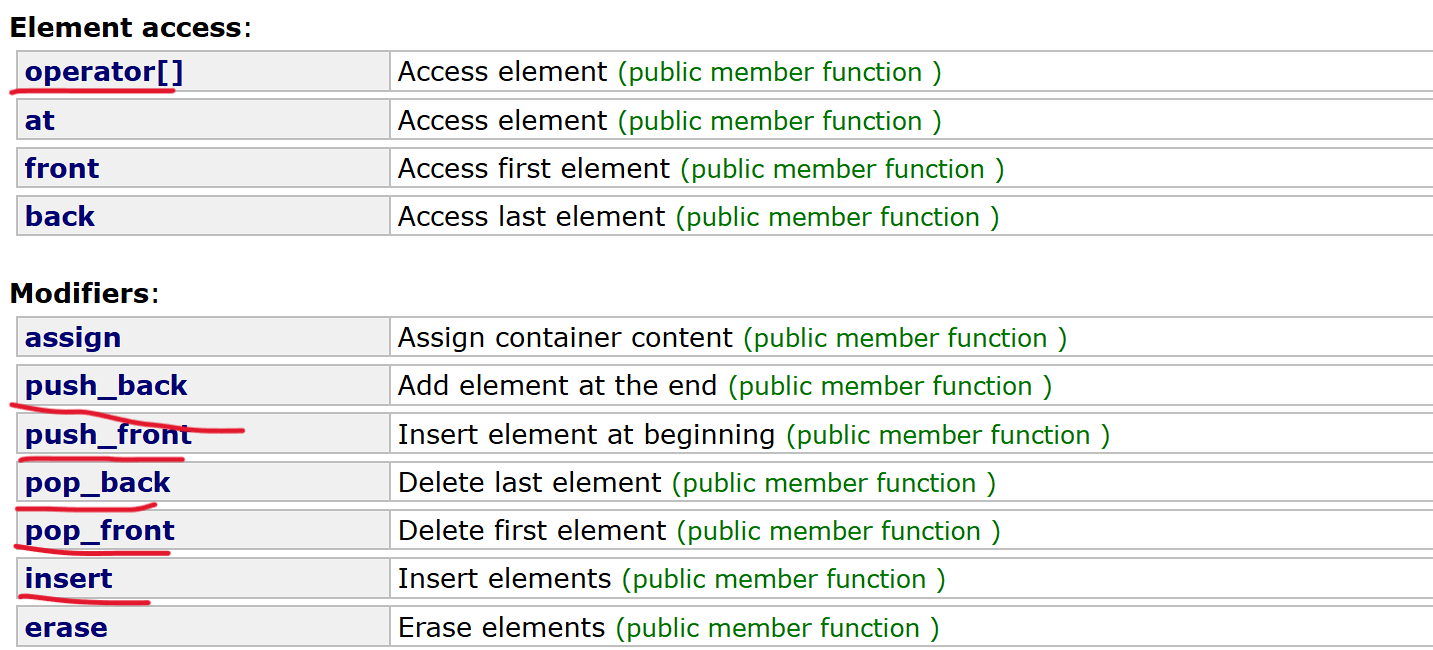This screenshot has width=1433, height=650.
Task: Click the 'Element access' section heading
Action: click(x=126, y=27)
